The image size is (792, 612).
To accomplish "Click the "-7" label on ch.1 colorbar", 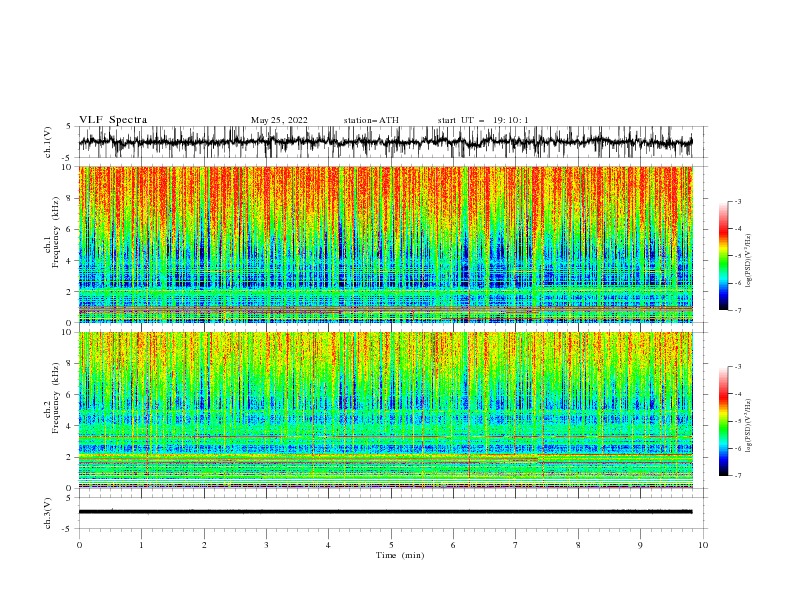I will pyautogui.click(x=737, y=310).
